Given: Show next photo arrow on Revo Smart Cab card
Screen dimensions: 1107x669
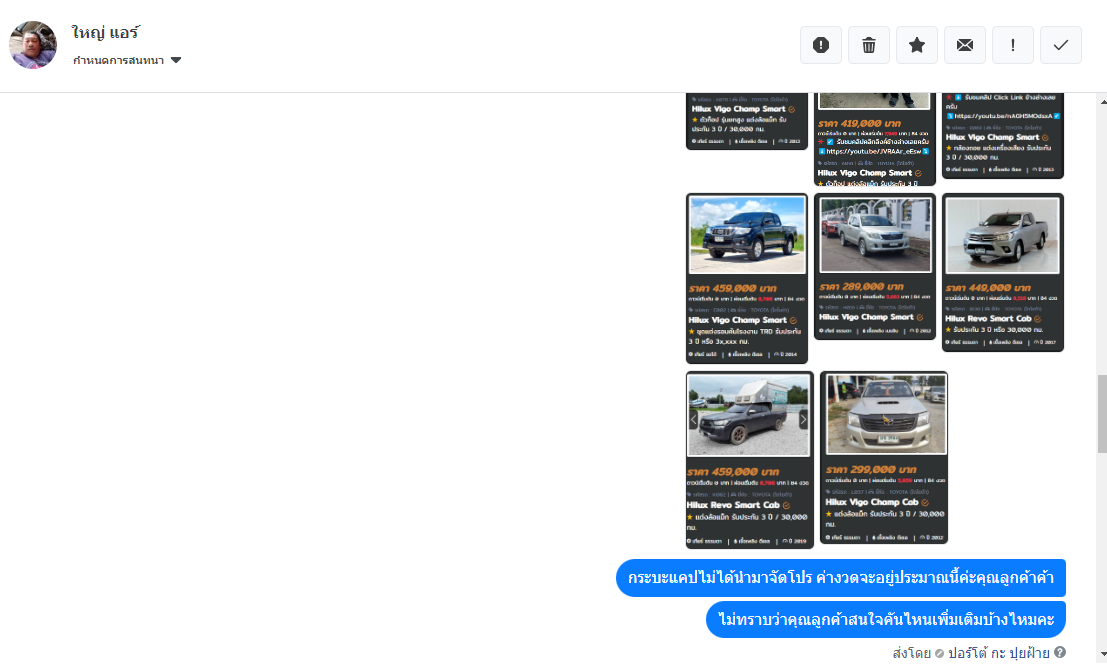Looking at the screenshot, I should 803,419.
